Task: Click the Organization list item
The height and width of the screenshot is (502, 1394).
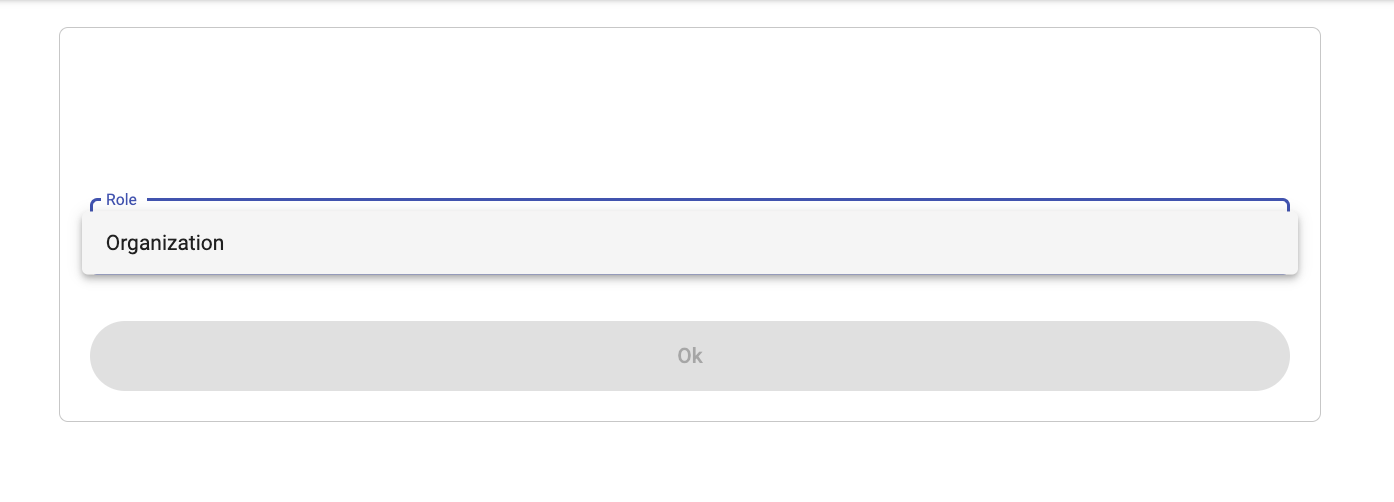Action: point(689,243)
